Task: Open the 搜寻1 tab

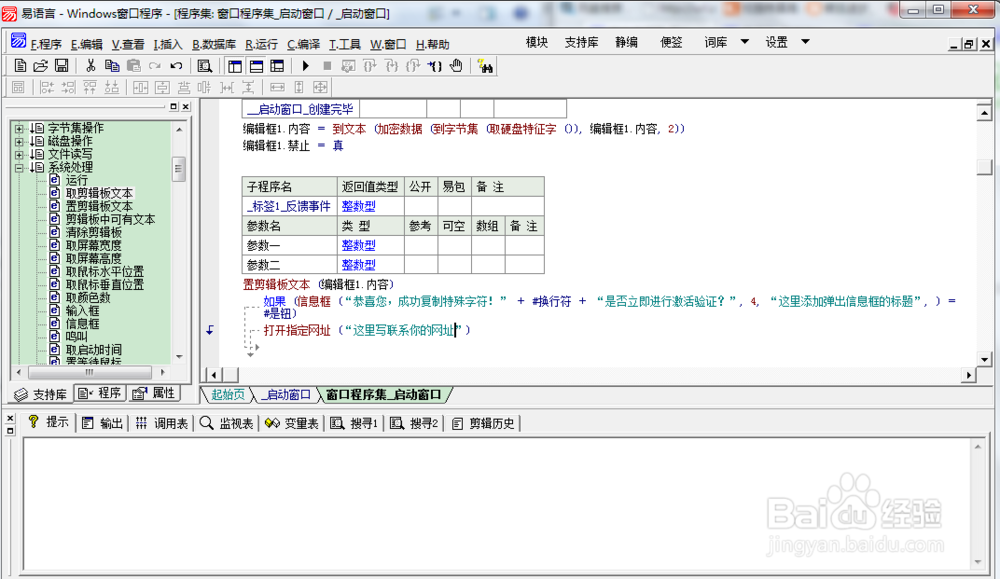Action: (355, 423)
